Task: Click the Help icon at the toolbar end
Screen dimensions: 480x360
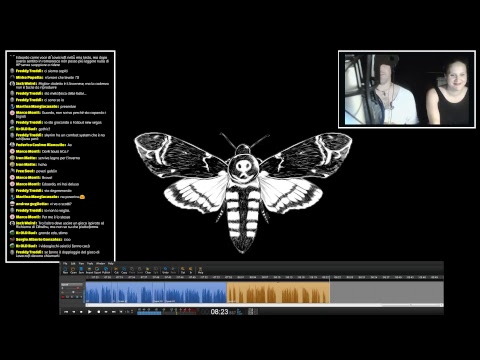Action: tap(200, 270)
